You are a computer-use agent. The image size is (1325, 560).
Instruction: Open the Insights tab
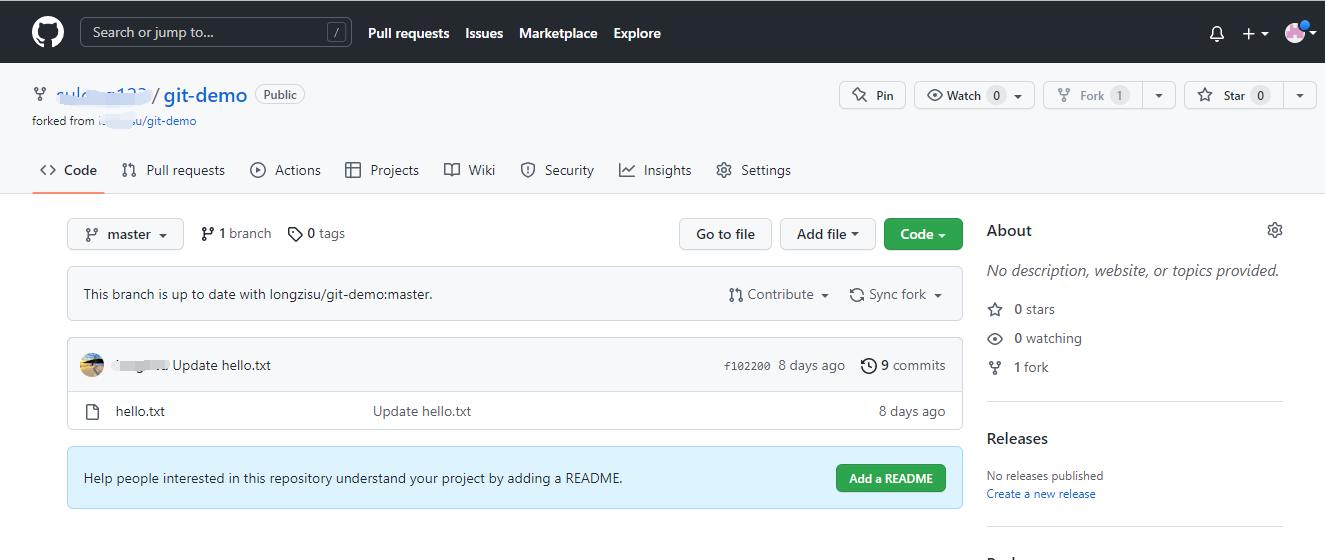tap(655, 170)
